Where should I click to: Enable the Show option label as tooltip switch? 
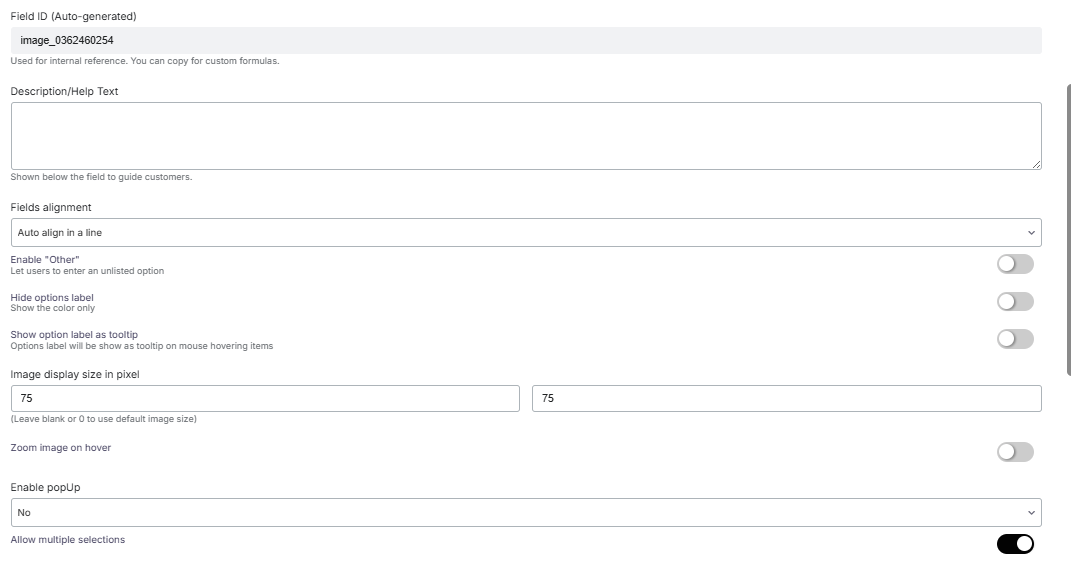click(1014, 339)
